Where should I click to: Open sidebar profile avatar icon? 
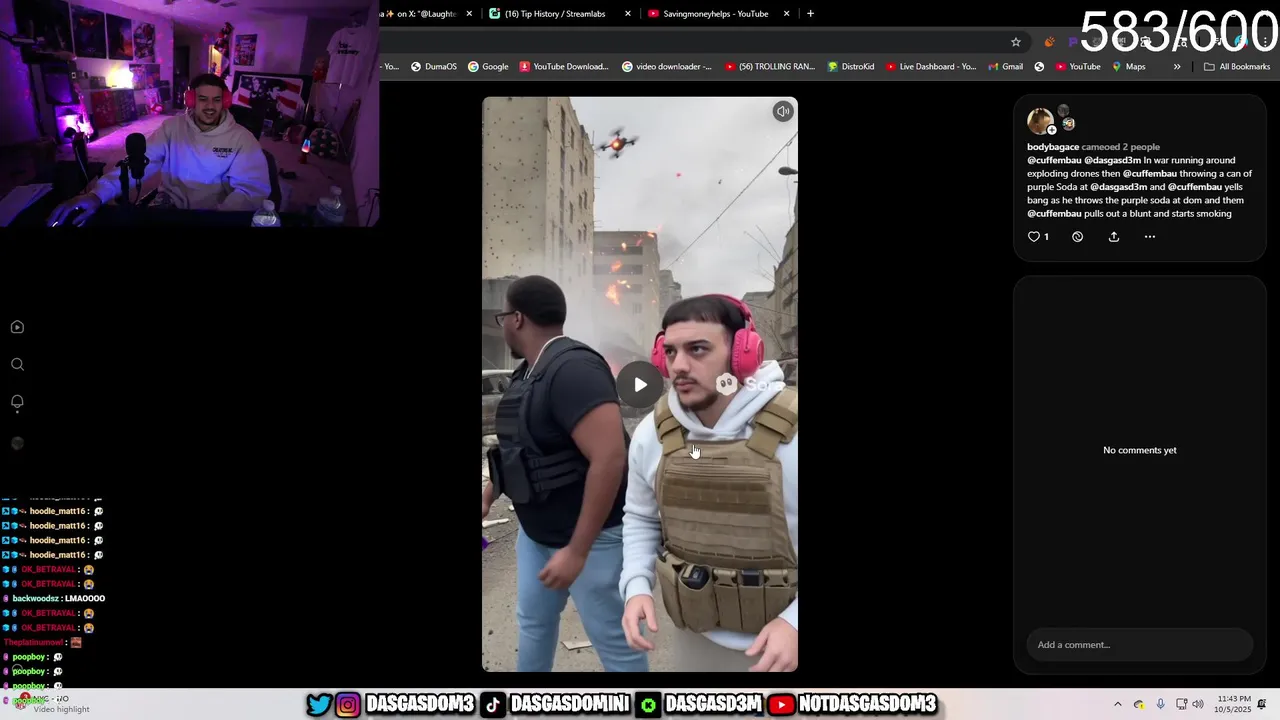(x=17, y=443)
